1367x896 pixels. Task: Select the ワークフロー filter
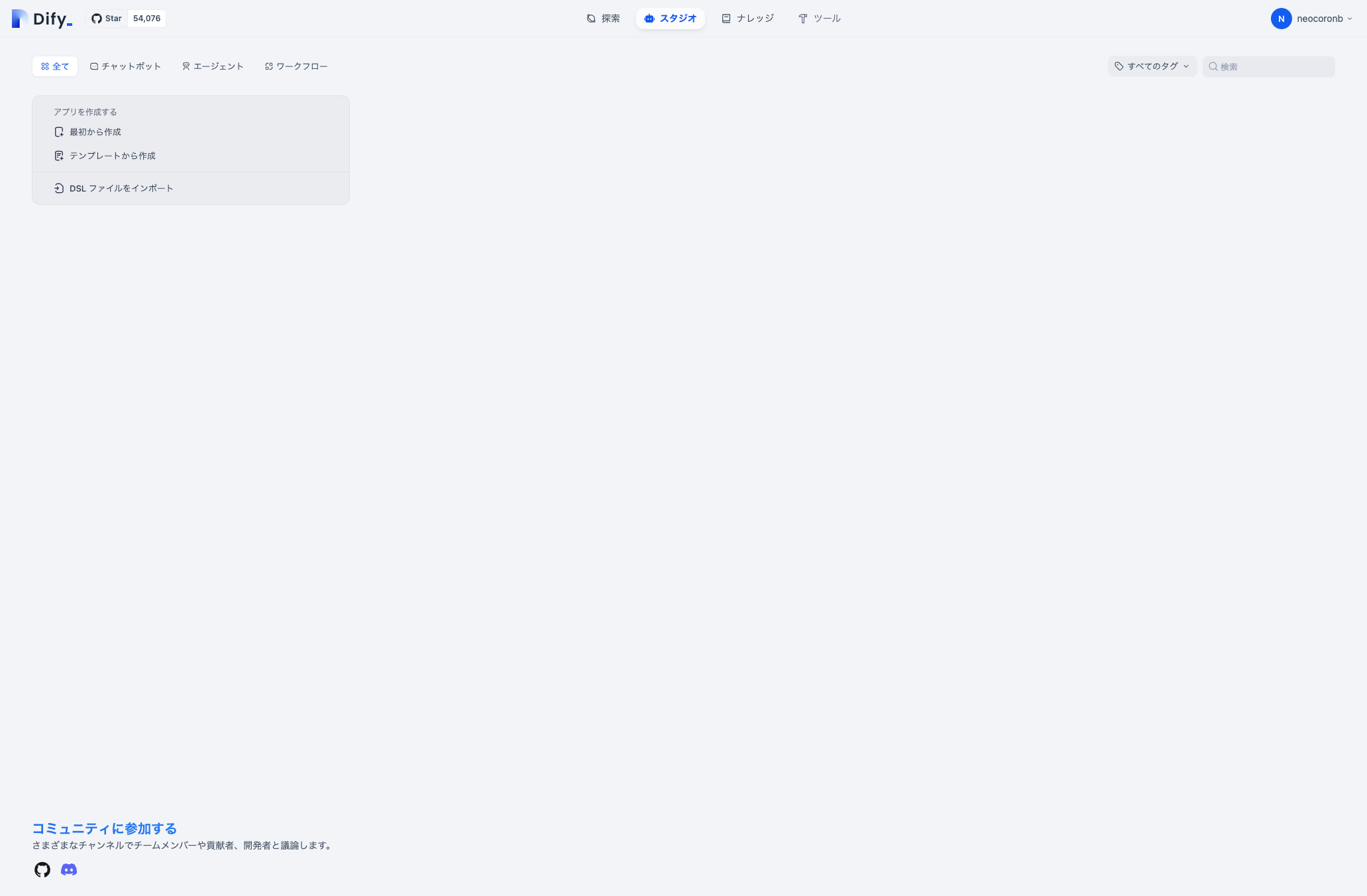296,66
